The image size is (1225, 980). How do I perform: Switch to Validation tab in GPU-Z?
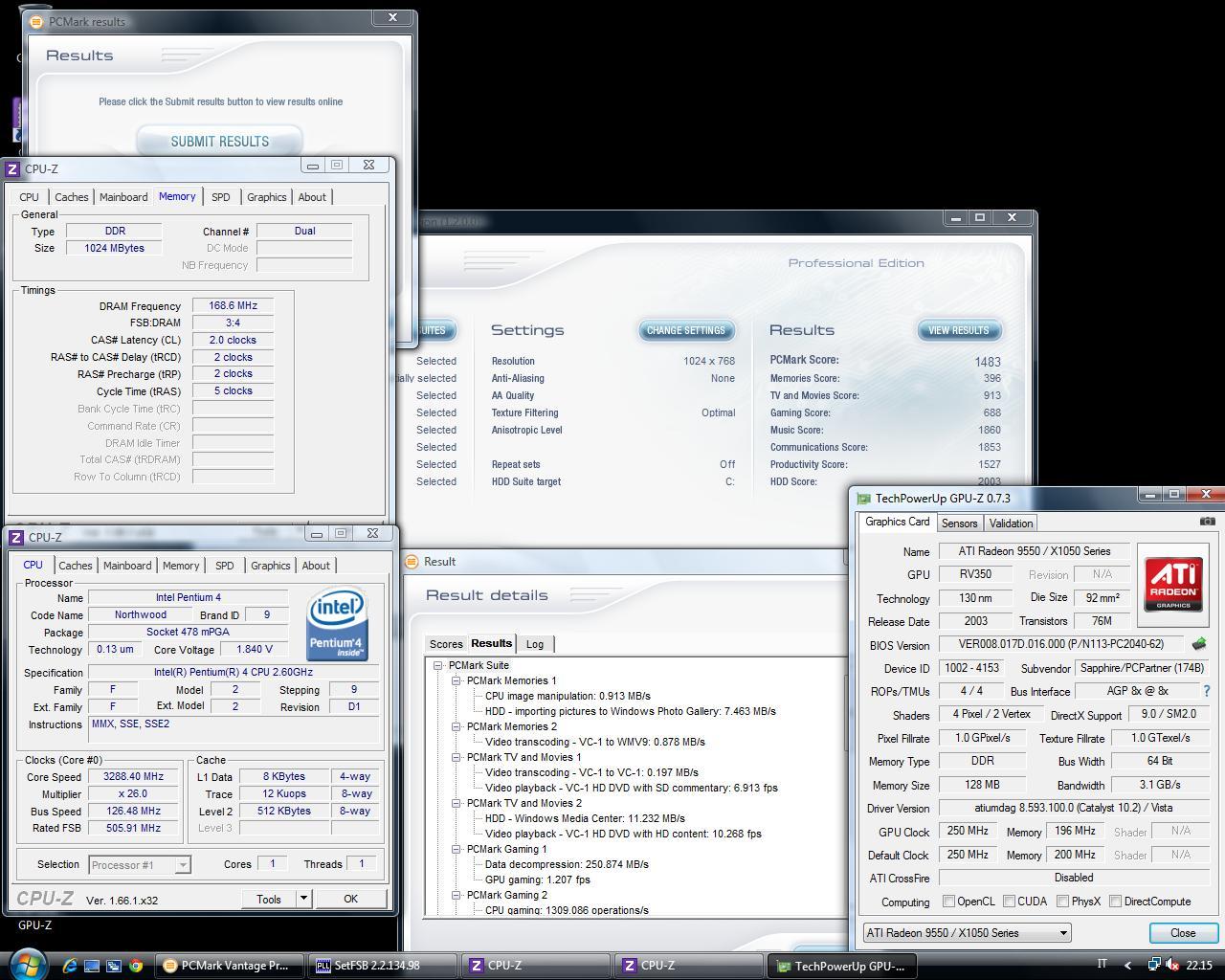(x=1011, y=523)
